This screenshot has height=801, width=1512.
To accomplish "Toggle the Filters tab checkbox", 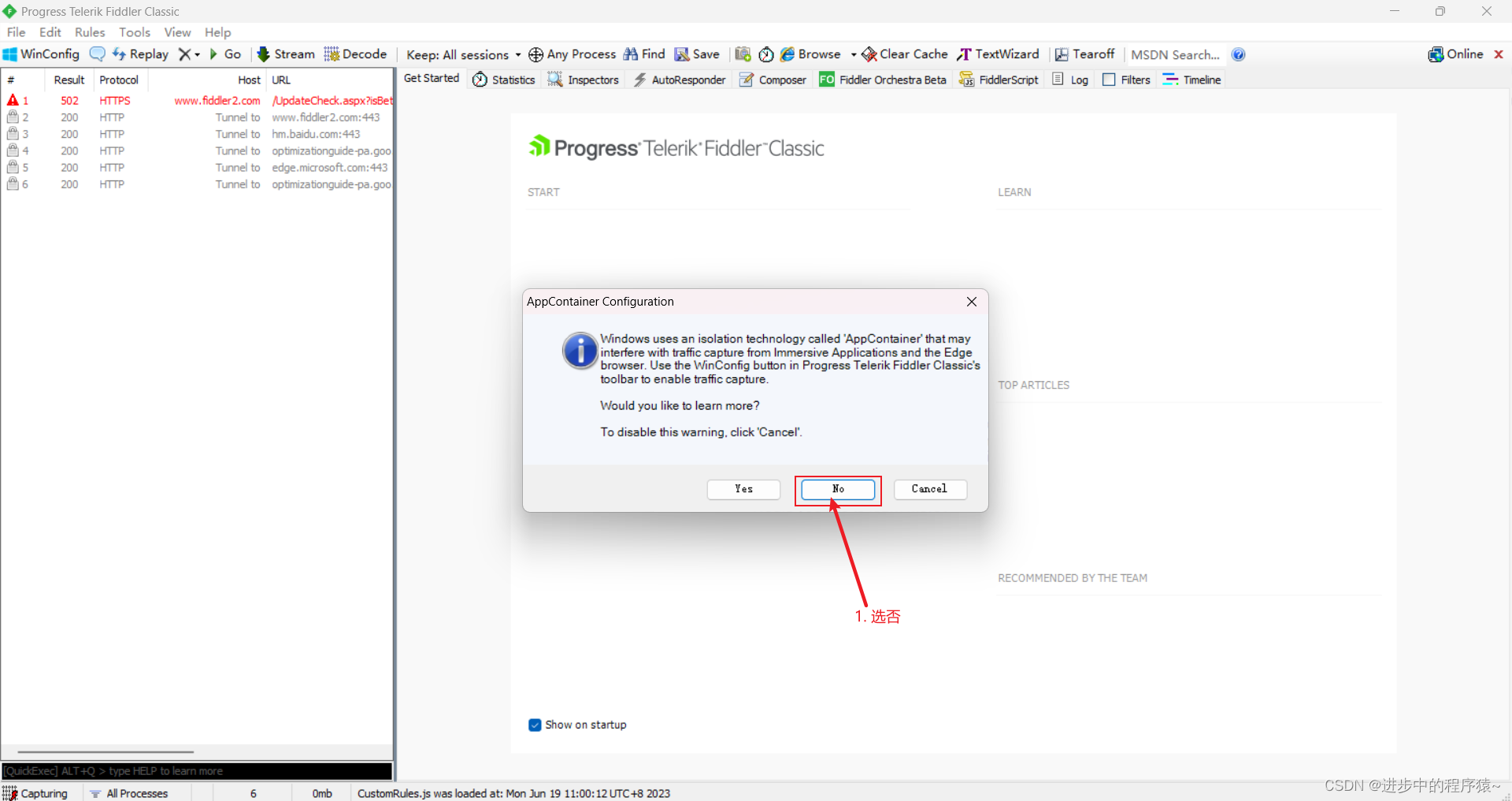I will (1109, 80).
